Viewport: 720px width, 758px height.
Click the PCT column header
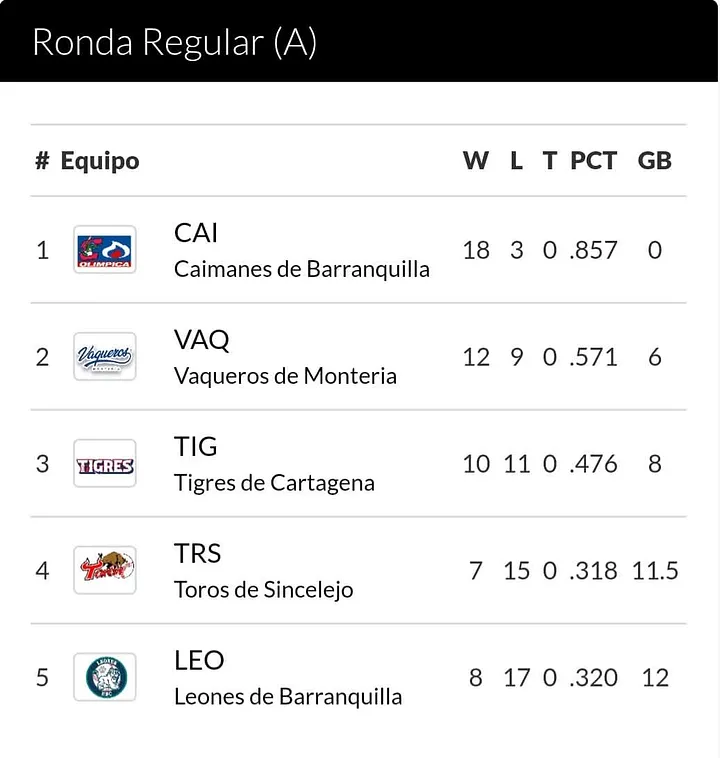pos(594,160)
